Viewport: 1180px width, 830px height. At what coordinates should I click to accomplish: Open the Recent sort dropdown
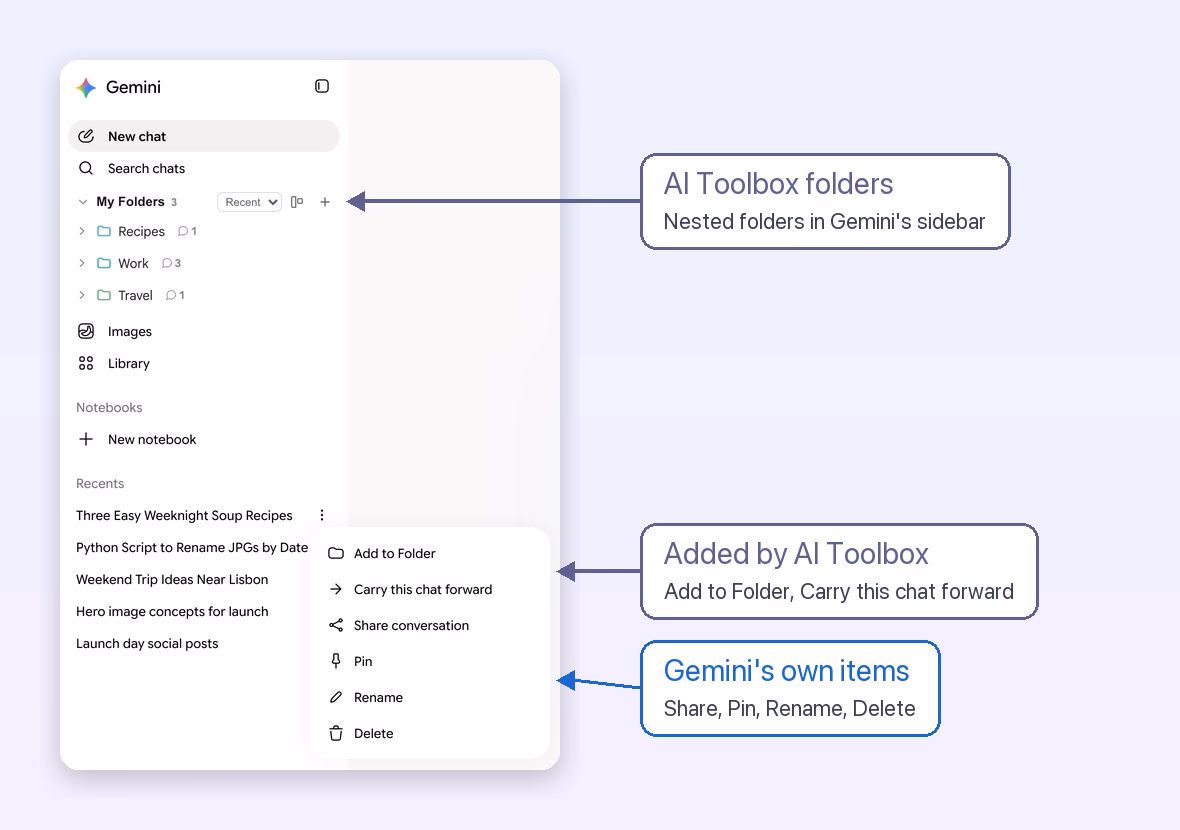[249, 202]
